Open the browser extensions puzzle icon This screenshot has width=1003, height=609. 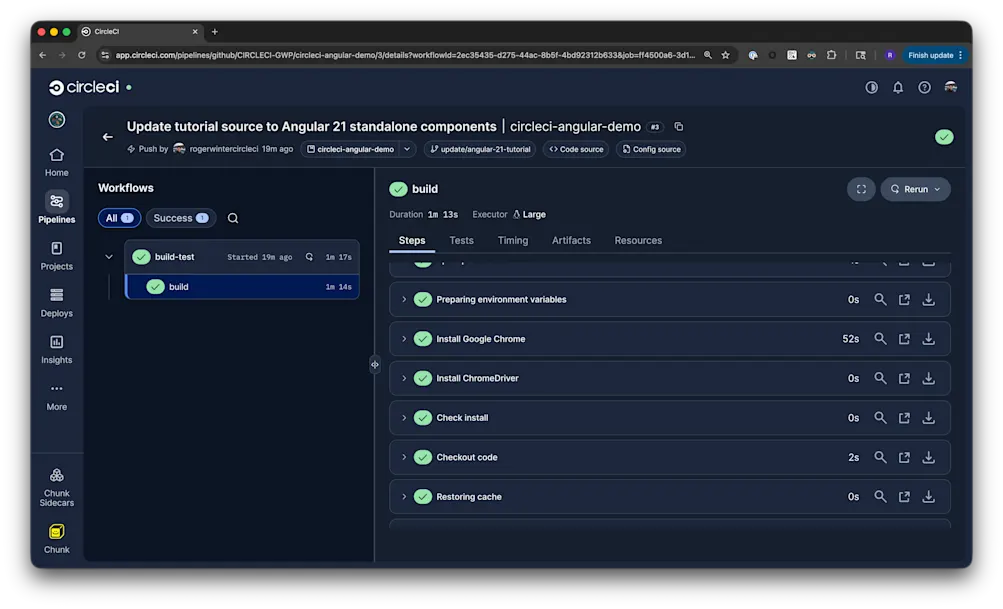pyautogui.click(x=831, y=56)
